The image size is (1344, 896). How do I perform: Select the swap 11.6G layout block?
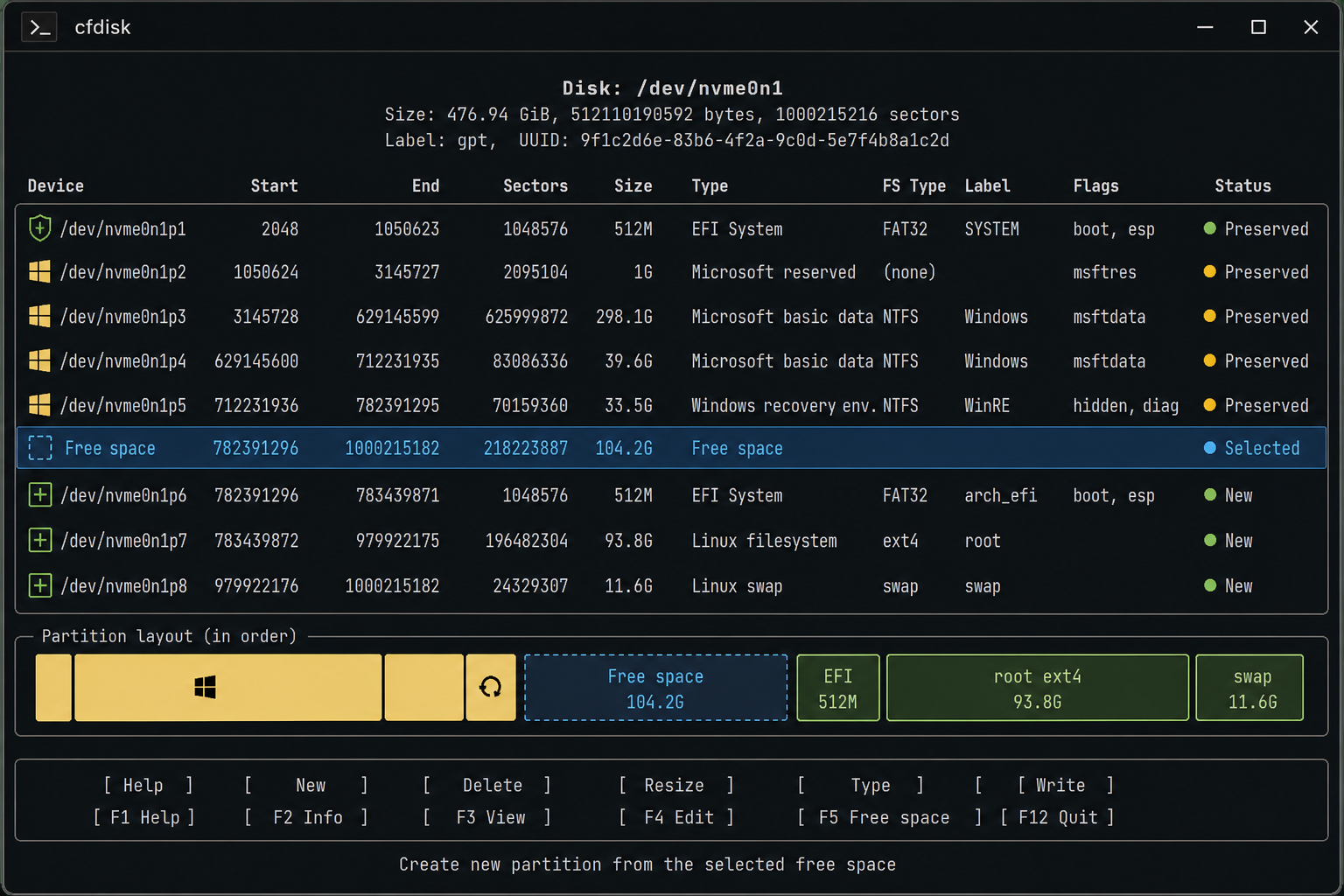click(1249, 688)
